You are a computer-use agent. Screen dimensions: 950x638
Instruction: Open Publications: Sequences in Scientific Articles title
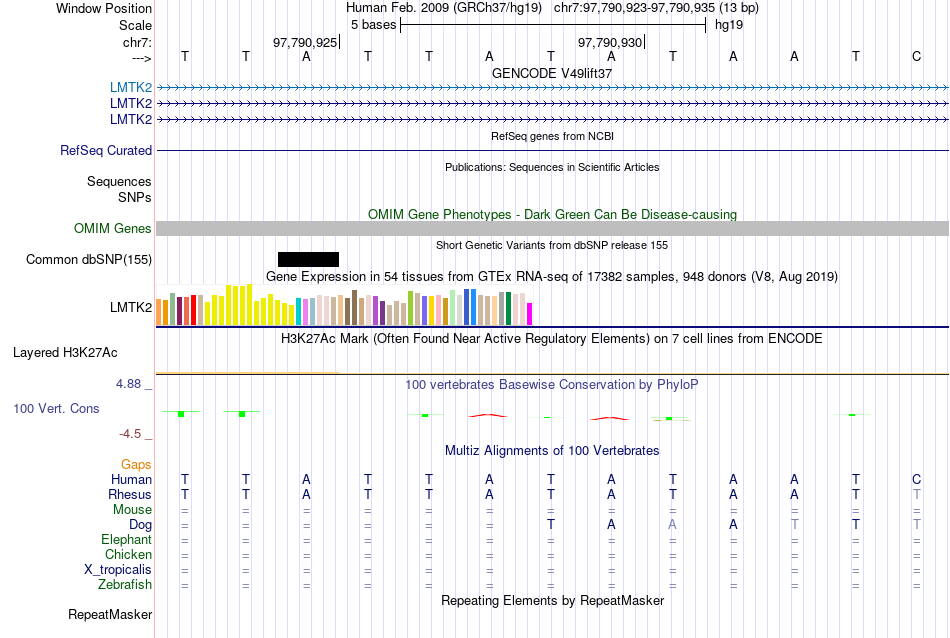pos(552,167)
